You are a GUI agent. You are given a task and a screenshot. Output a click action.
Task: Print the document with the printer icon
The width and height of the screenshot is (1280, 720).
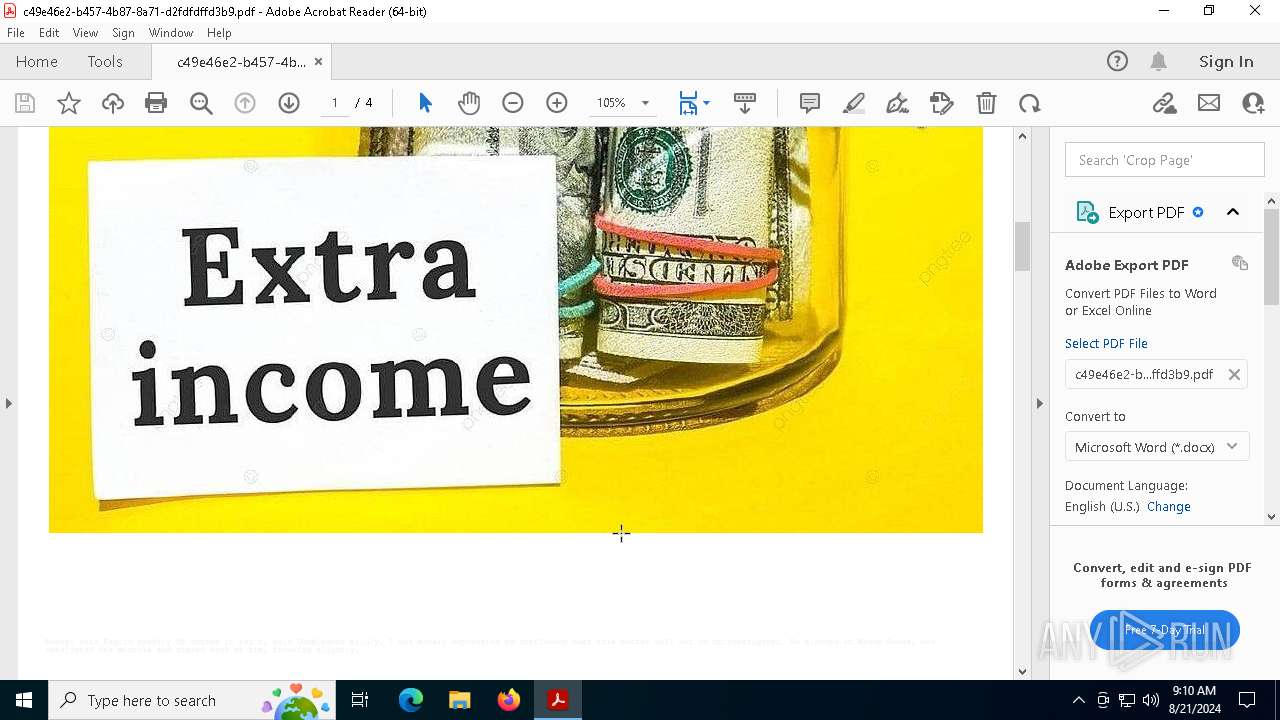point(156,103)
